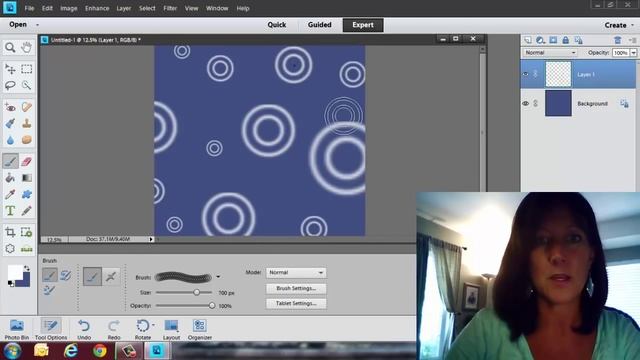The width and height of the screenshot is (640, 360).
Task: Open the brush Mode dropdown
Action: coord(296,272)
